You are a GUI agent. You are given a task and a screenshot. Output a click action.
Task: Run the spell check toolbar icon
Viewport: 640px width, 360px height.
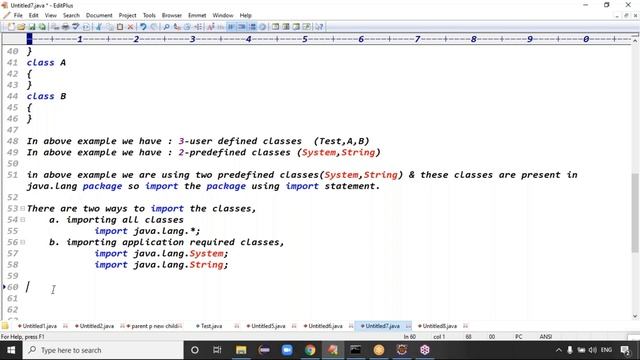pyautogui.click(x=76, y=27)
